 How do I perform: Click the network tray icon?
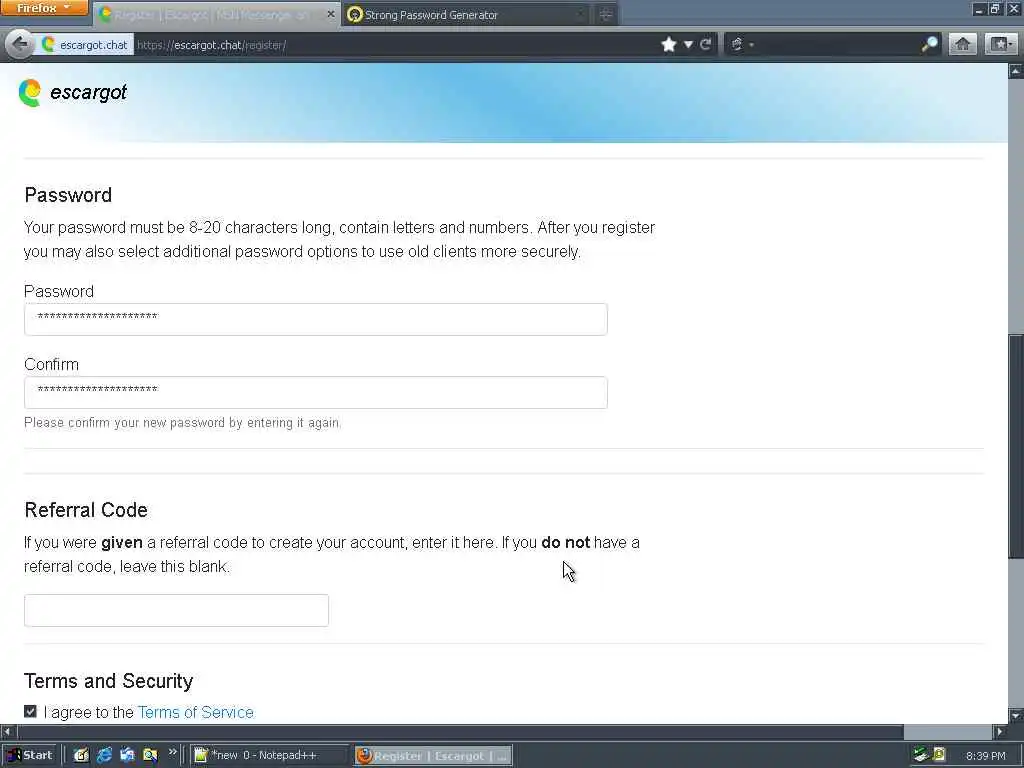[921, 755]
